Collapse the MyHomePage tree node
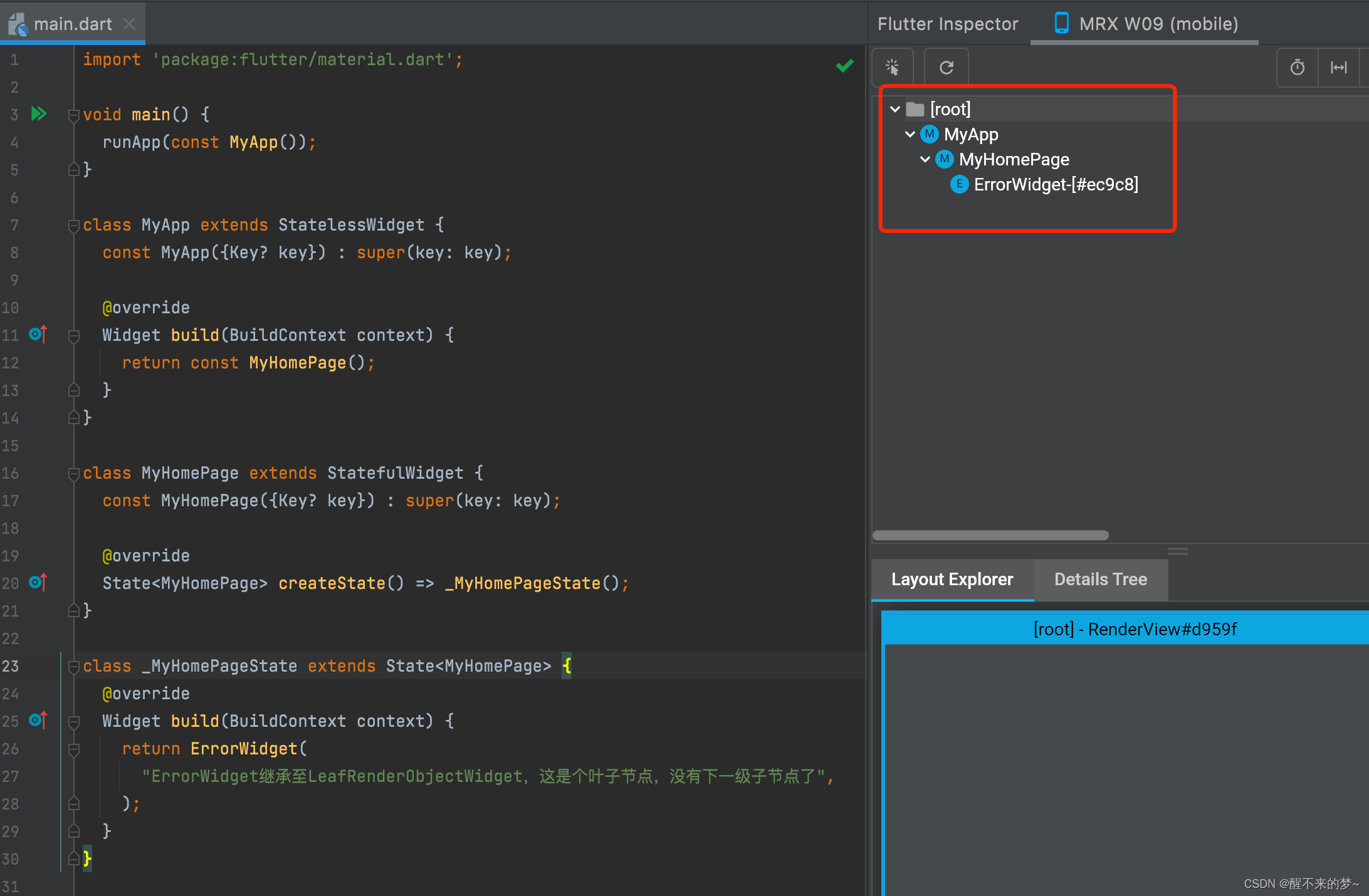 [925, 159]
